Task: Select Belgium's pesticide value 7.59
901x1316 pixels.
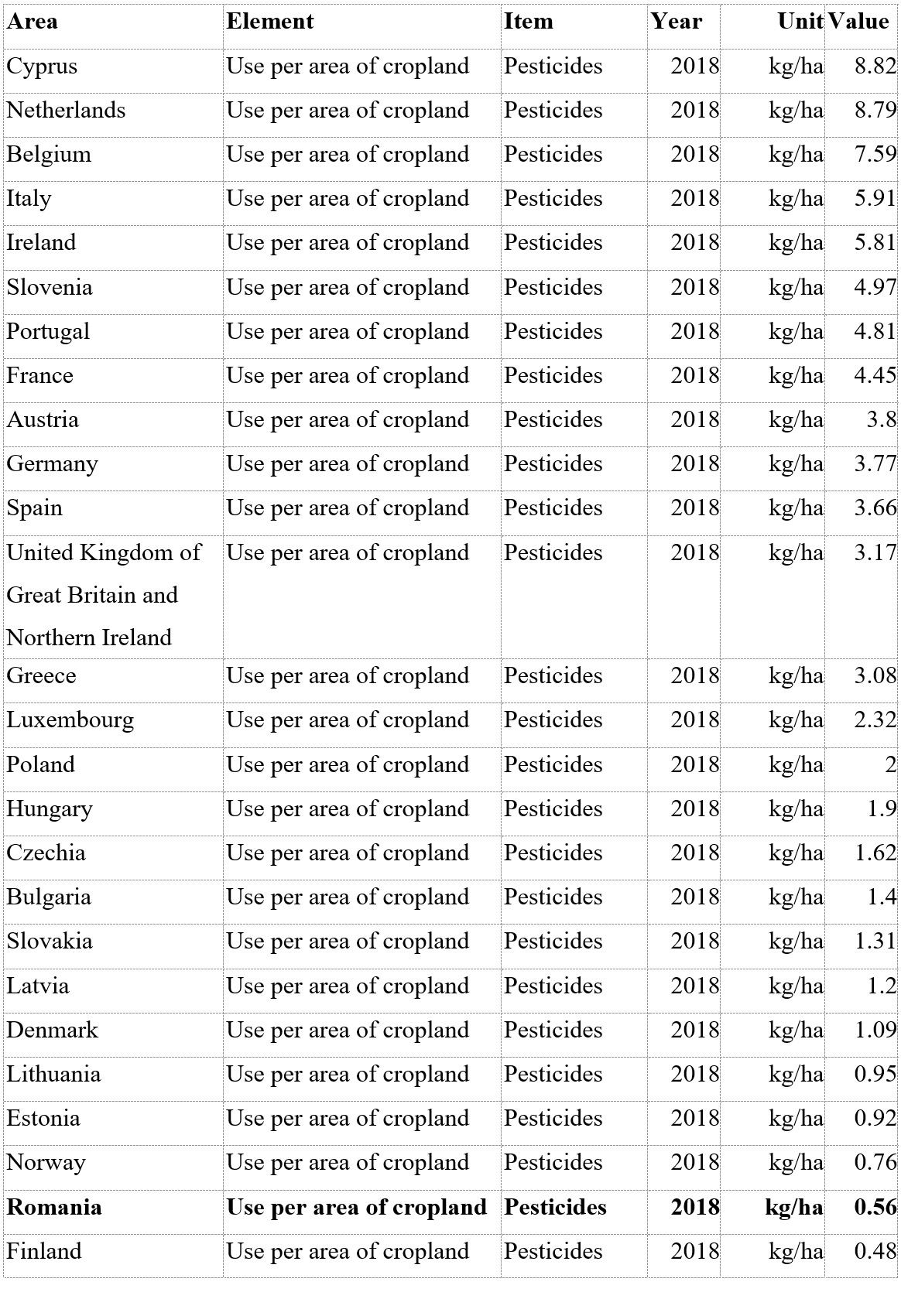Action: click(x=875, y=154)
